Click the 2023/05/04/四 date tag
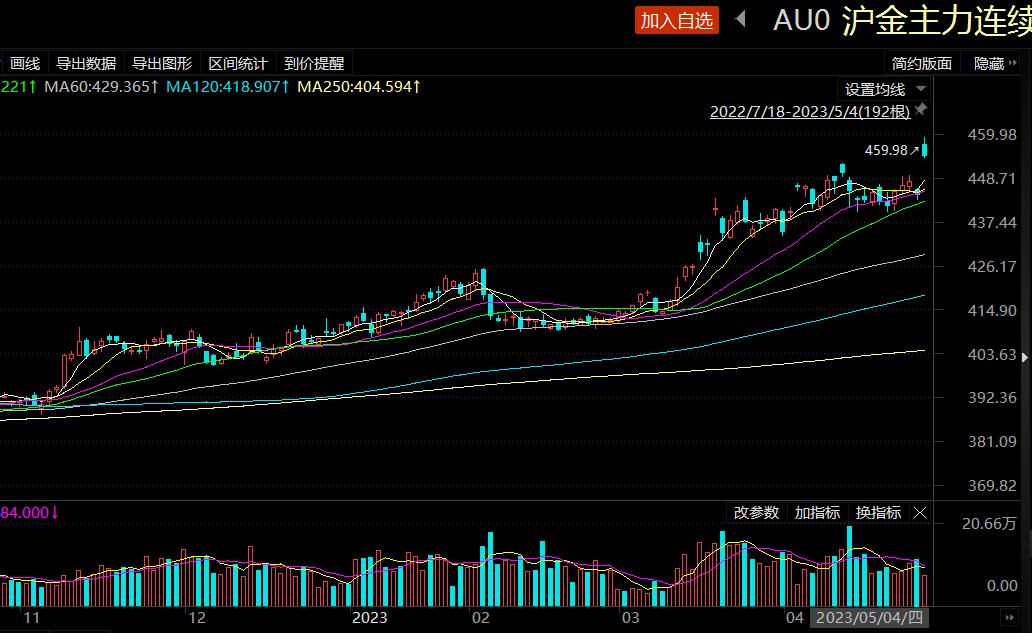This screenshot has width=1032, height=633. (869, 618)
